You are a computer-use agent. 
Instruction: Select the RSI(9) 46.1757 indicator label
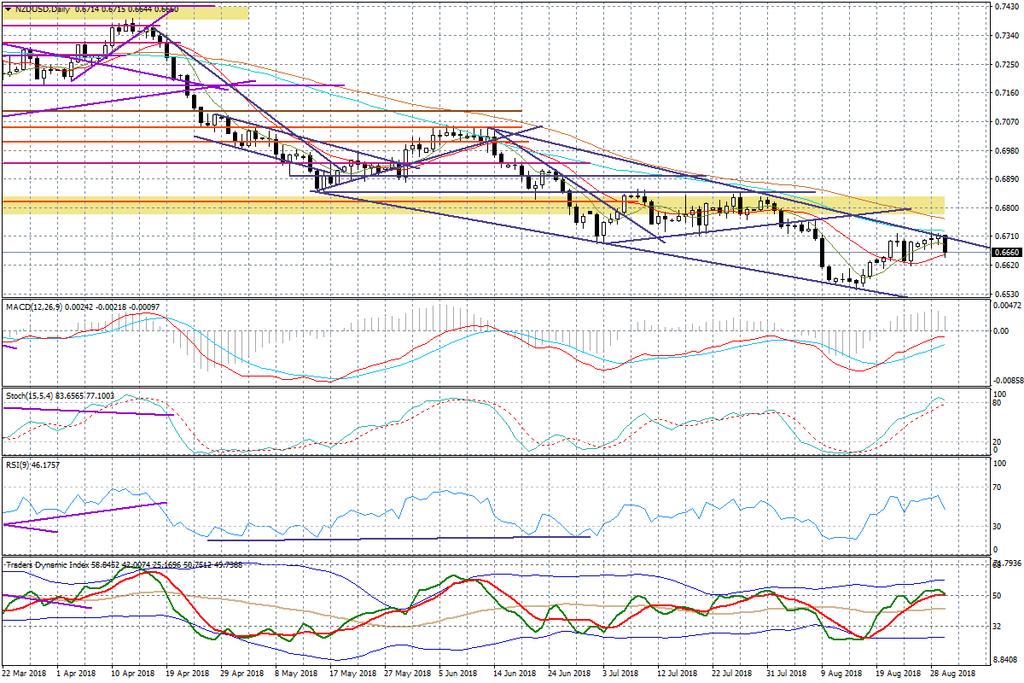tap(33, 465)
